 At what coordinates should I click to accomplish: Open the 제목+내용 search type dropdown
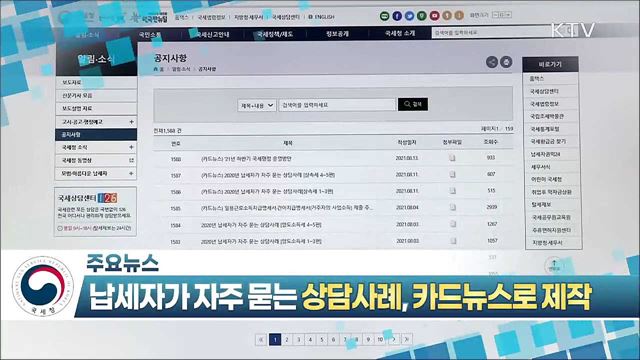click(256, 105)
